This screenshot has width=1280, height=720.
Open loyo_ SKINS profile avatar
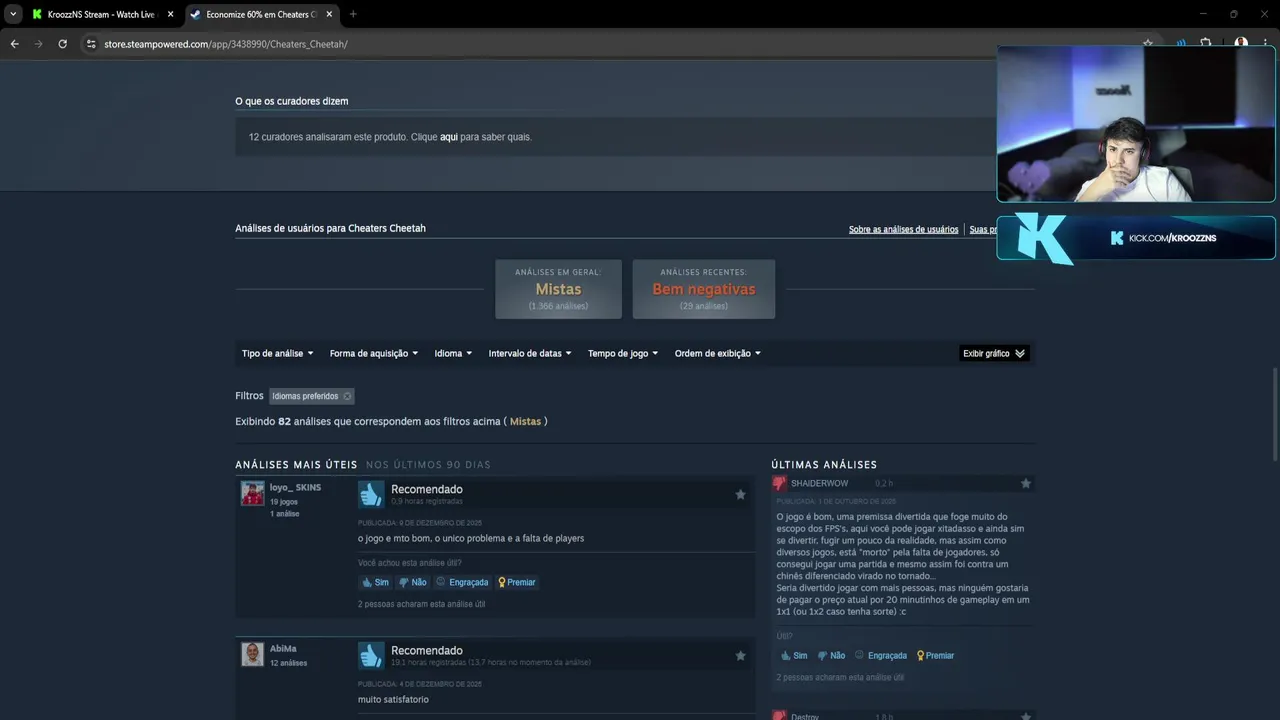(252, 493)
